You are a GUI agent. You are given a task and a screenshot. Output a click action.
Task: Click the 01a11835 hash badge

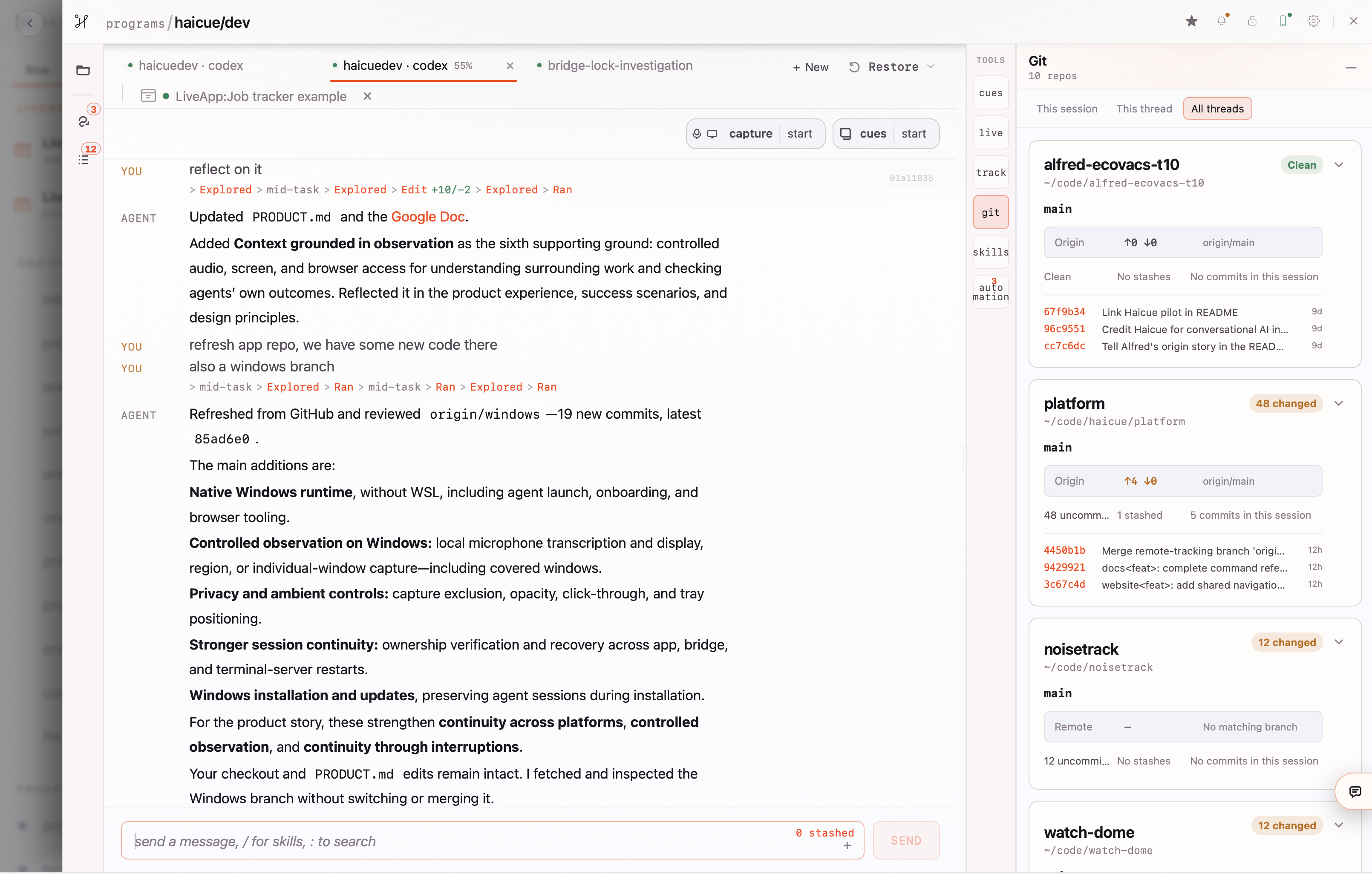(x=911, y=178)
